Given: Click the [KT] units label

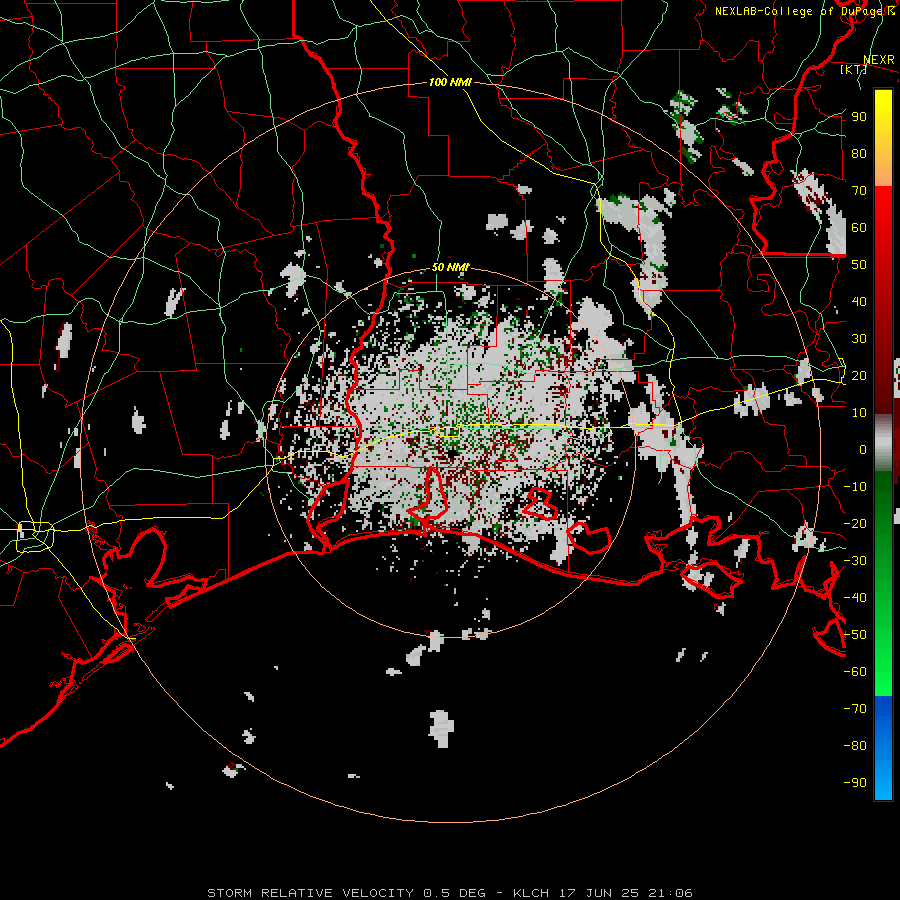Looking at the screenshot, I should pos(854,69).
